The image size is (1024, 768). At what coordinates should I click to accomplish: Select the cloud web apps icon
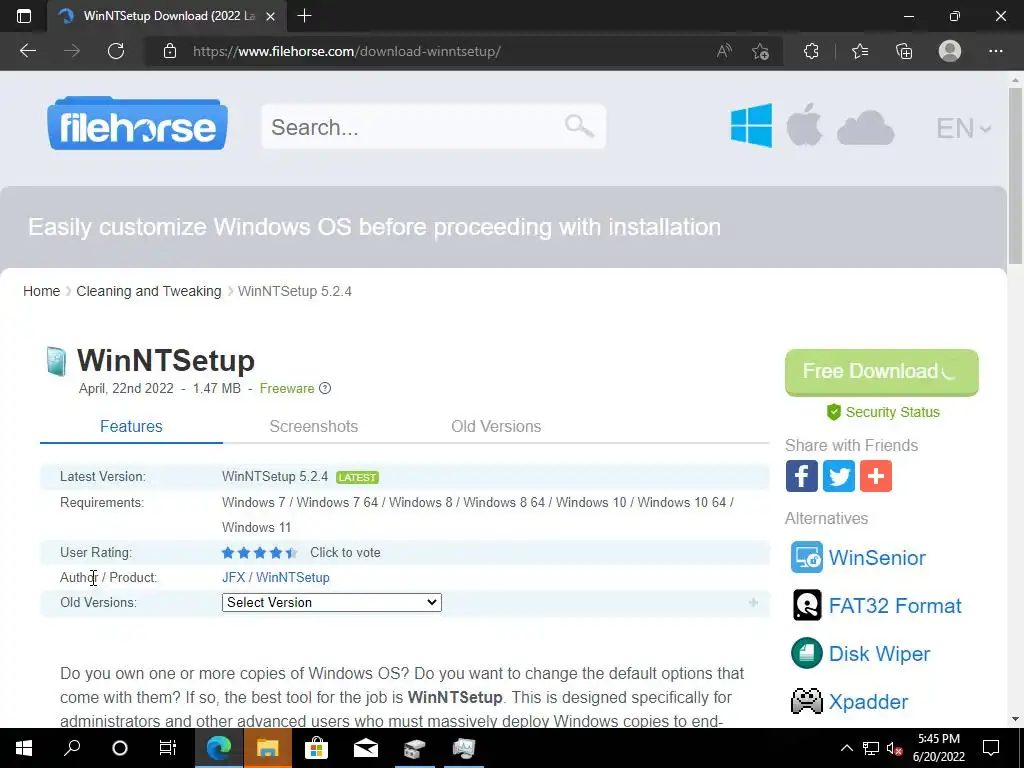click(x=865, y=127)
